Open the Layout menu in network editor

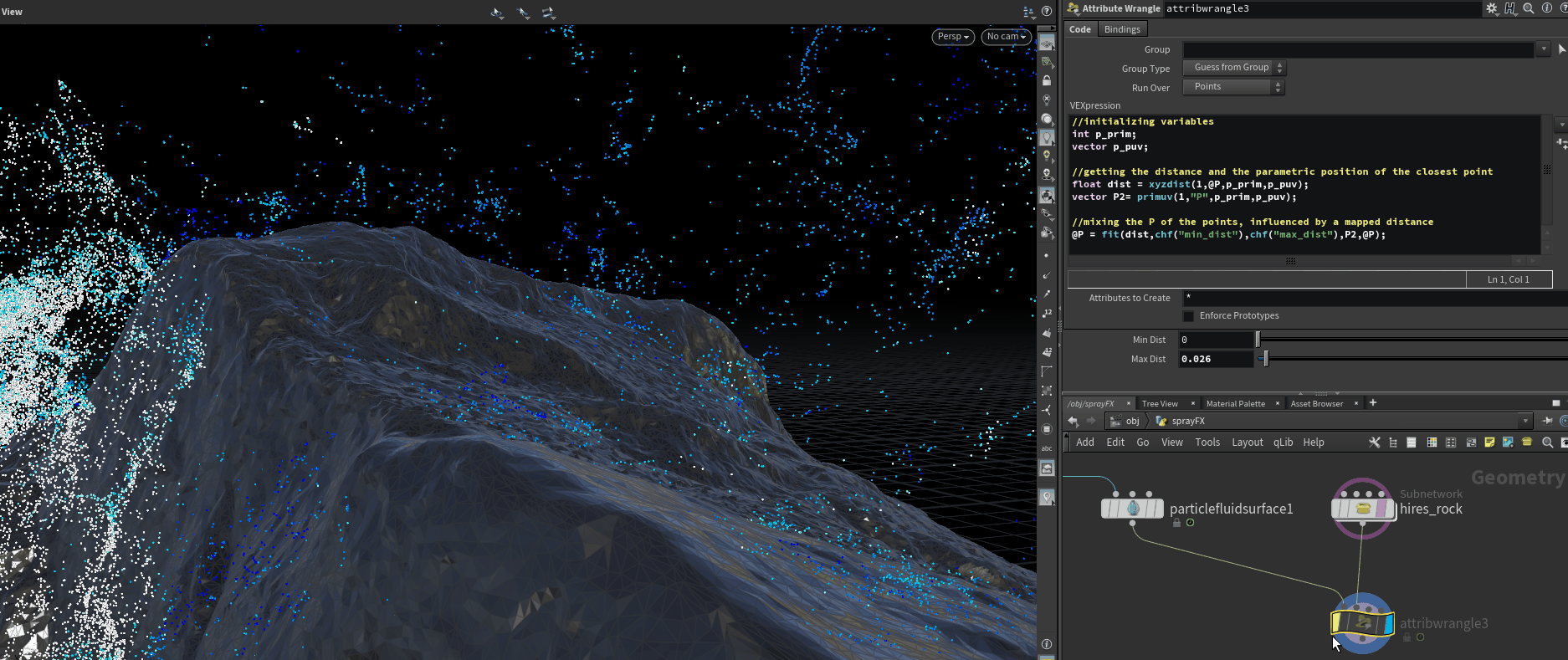pos(1247,443)
